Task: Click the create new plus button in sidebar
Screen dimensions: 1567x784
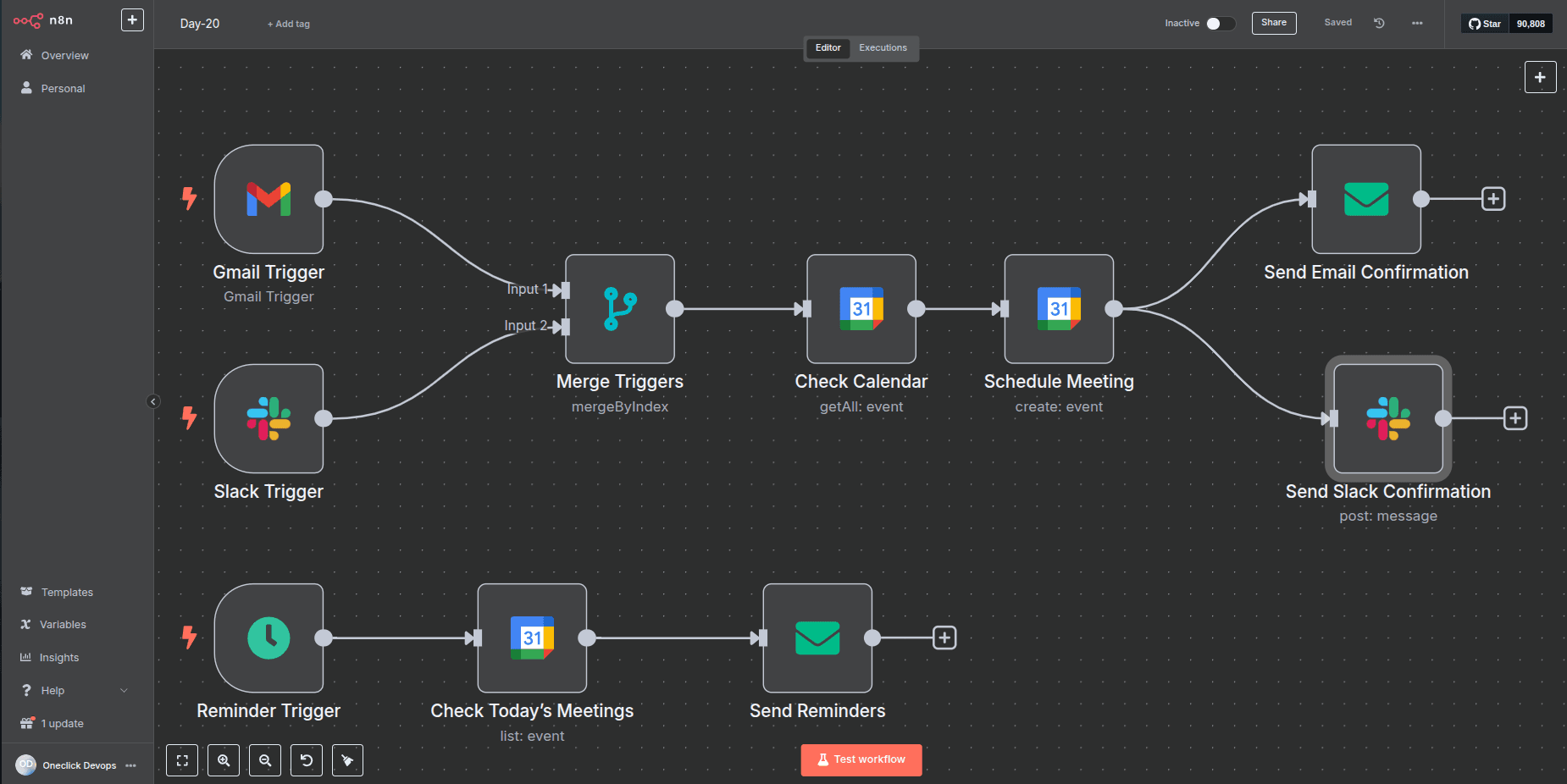Action: click(132, 19)
